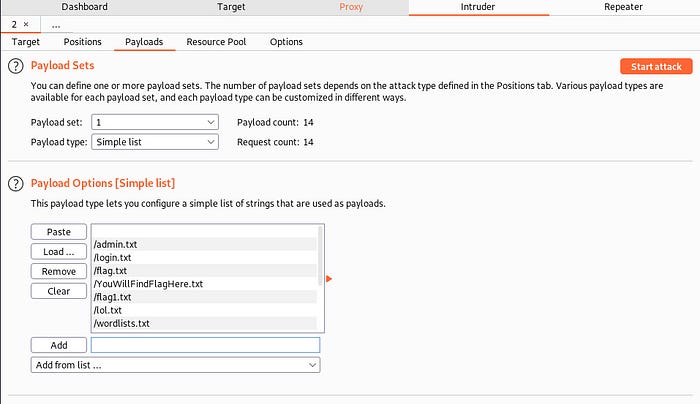Click the Load ... button
700x404 pixels.
58,251
